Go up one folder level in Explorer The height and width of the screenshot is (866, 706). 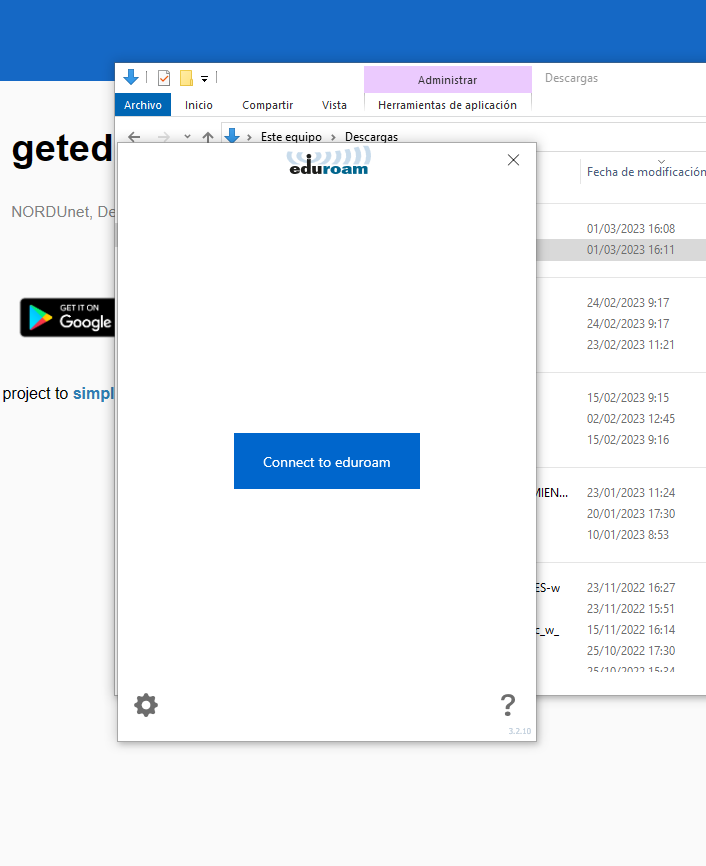pyautogui.click(x=208, y=136)
